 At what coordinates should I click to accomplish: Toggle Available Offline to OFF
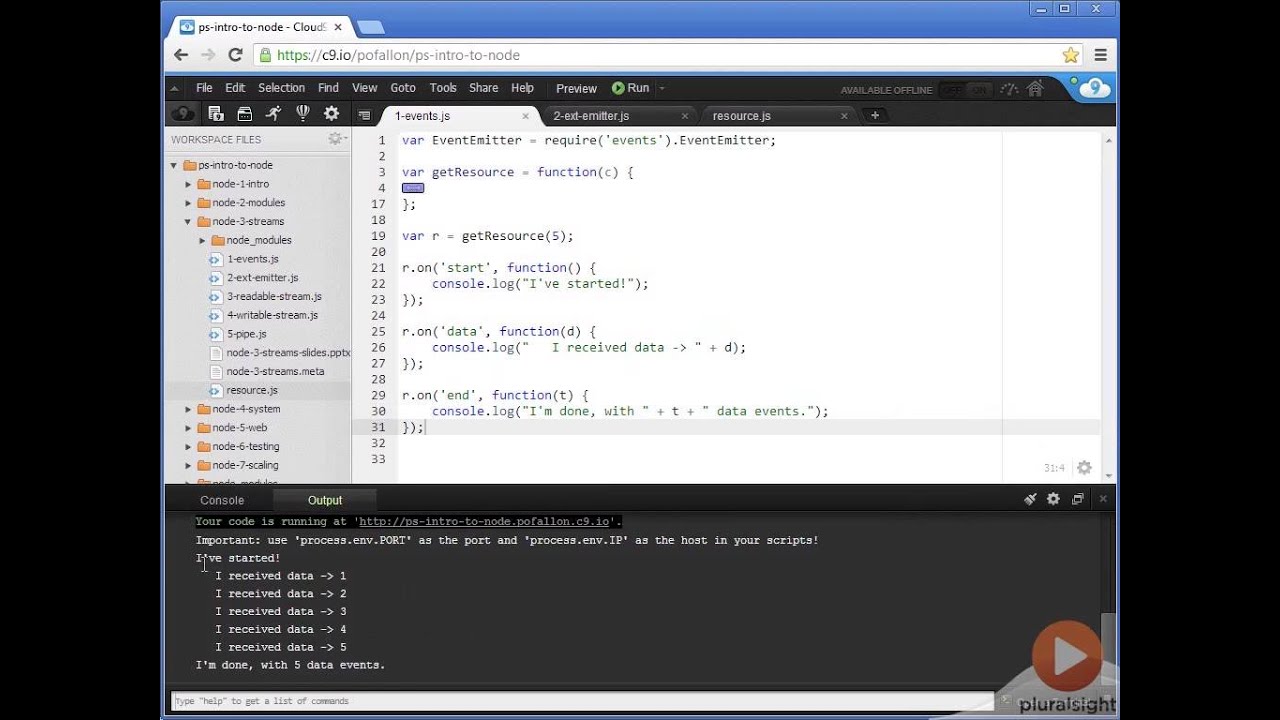(953, 90)
